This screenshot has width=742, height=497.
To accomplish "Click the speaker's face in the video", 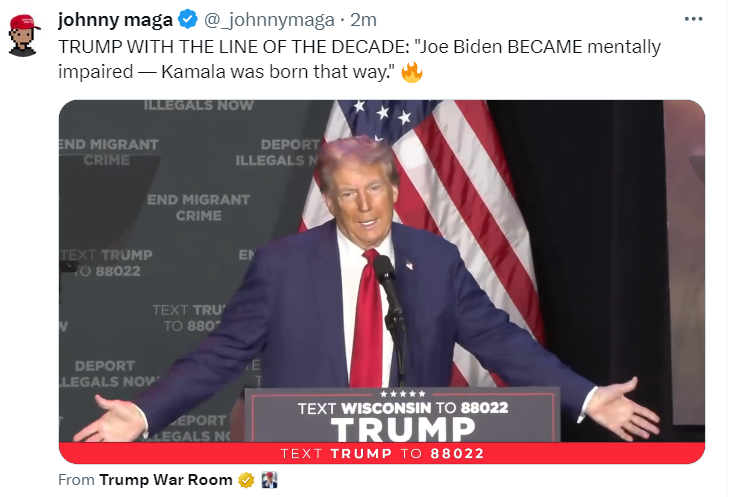I will tap(362, 199).
